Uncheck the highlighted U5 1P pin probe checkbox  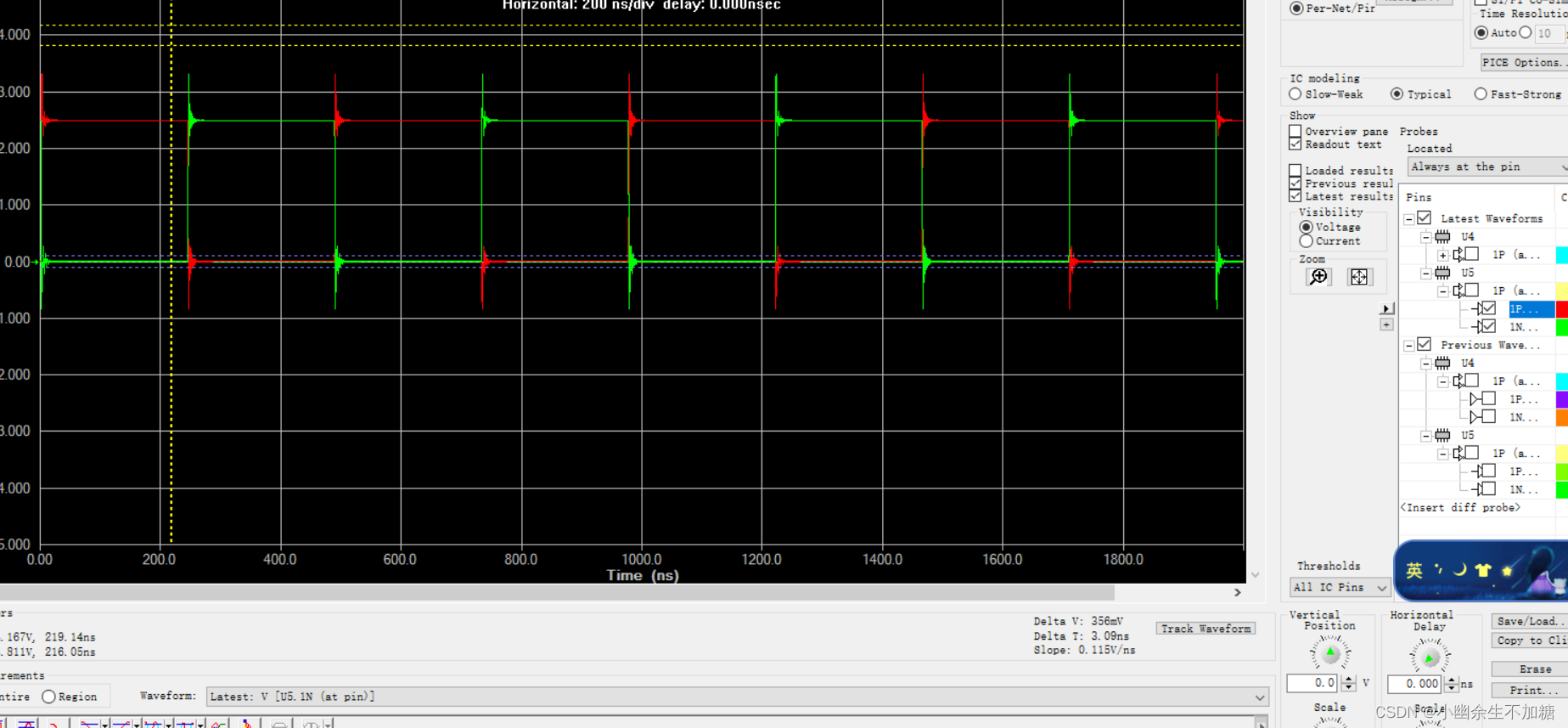(1488, 309)
